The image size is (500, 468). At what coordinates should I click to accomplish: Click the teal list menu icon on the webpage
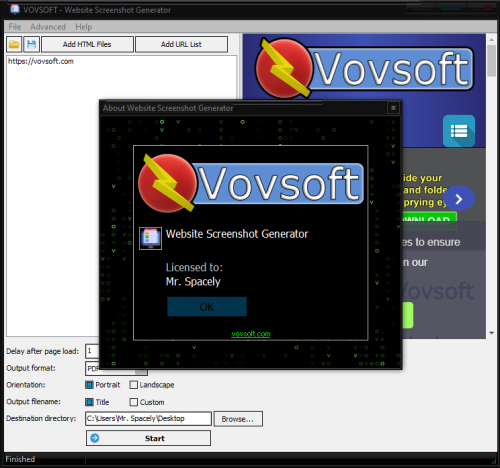[459, 131]
